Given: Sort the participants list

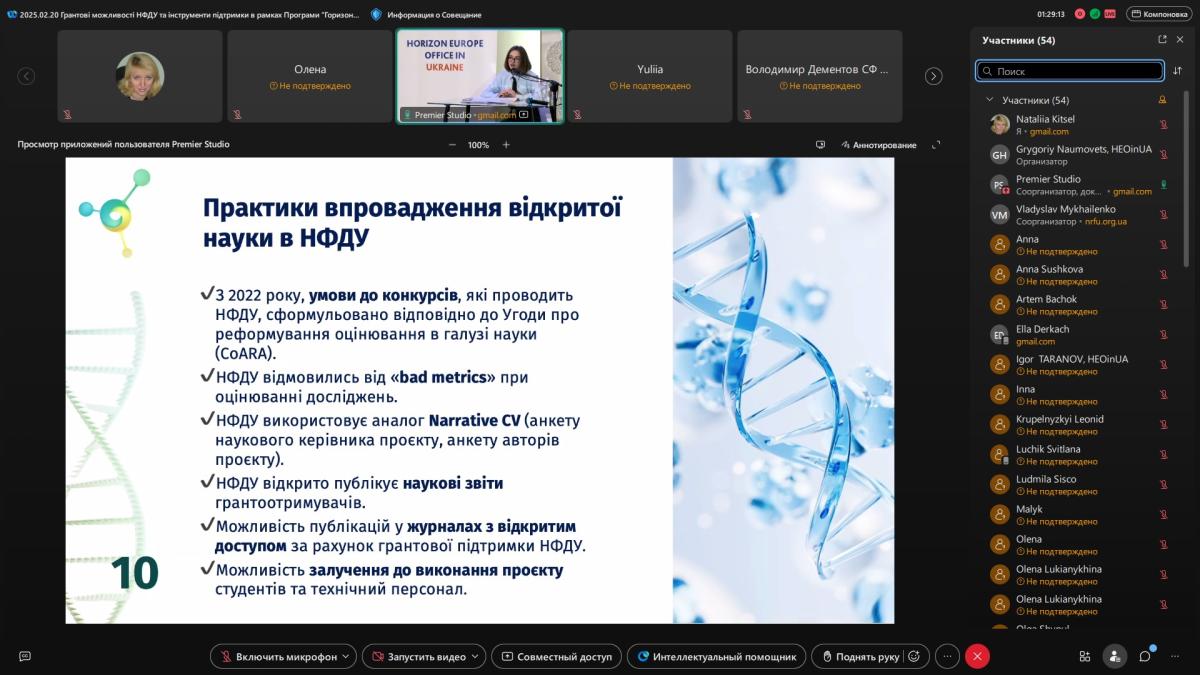Looking at the screenshot, I should pos(1177,71).
